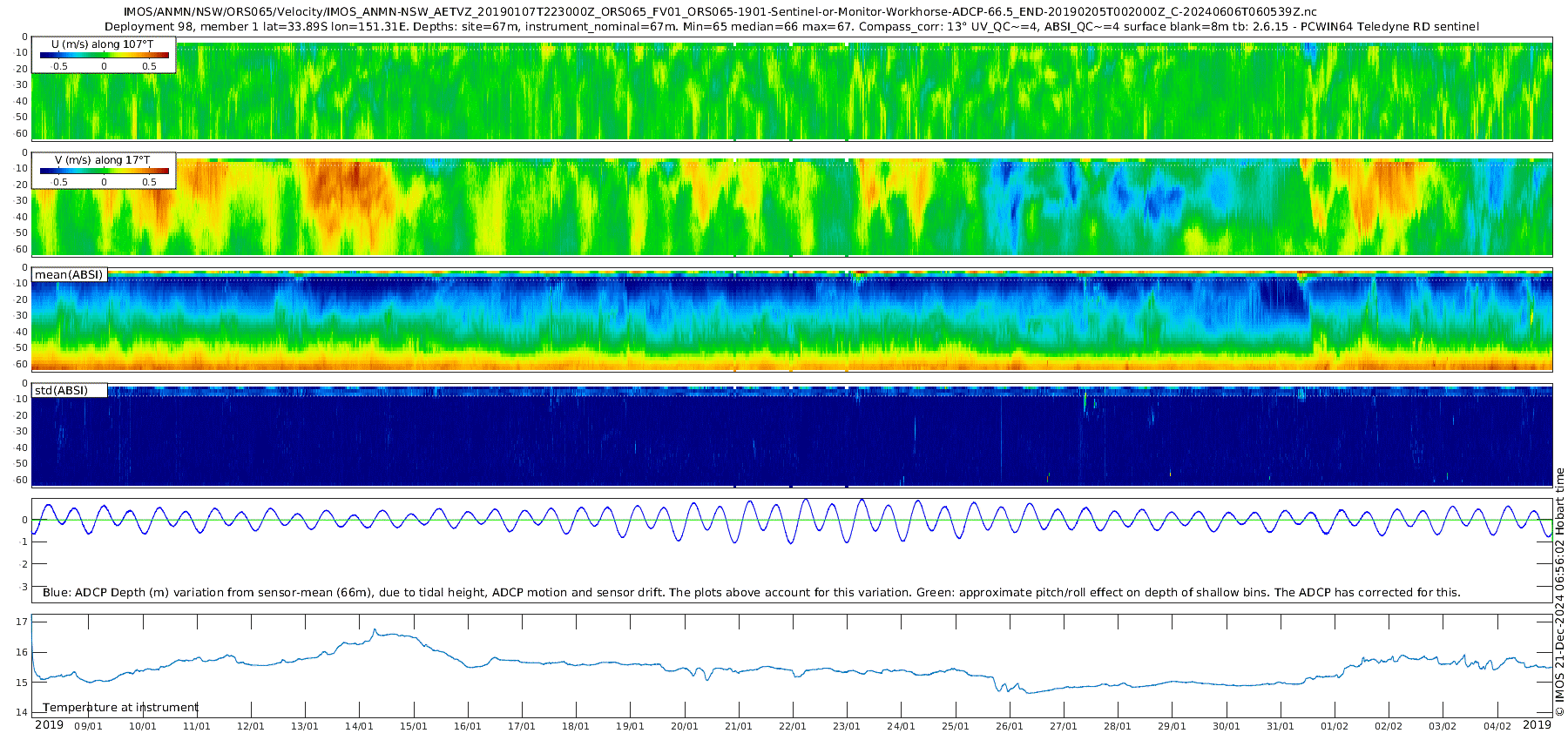Viewport: 1568px width, 740px height.
Task: Click the 28/01 date tick label
Action: tap(1118, 726)
